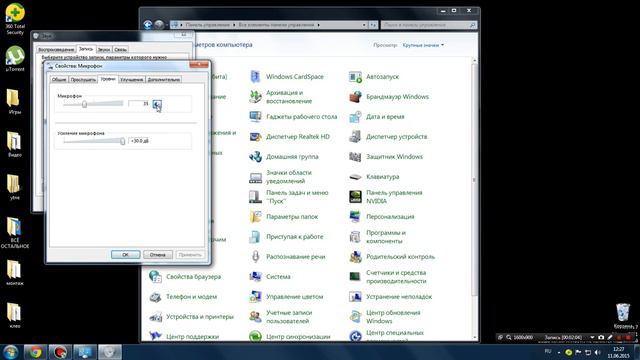The image size is (640, 360).
Task: Open Диспетчер устройств item
Action: [x=389, y=137]
